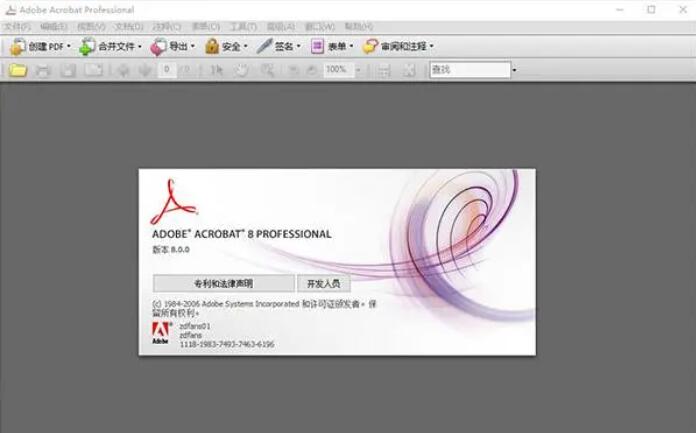Expand the 查找 search options arrow
The image size is (696, 433).
pyautogui.click(x=514, y=70)
